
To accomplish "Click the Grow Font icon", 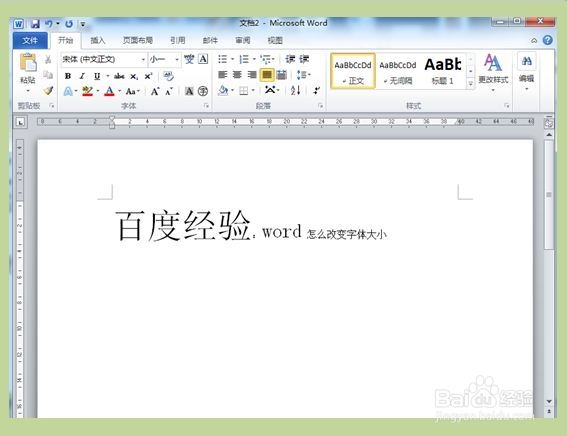I will (155, 91).
